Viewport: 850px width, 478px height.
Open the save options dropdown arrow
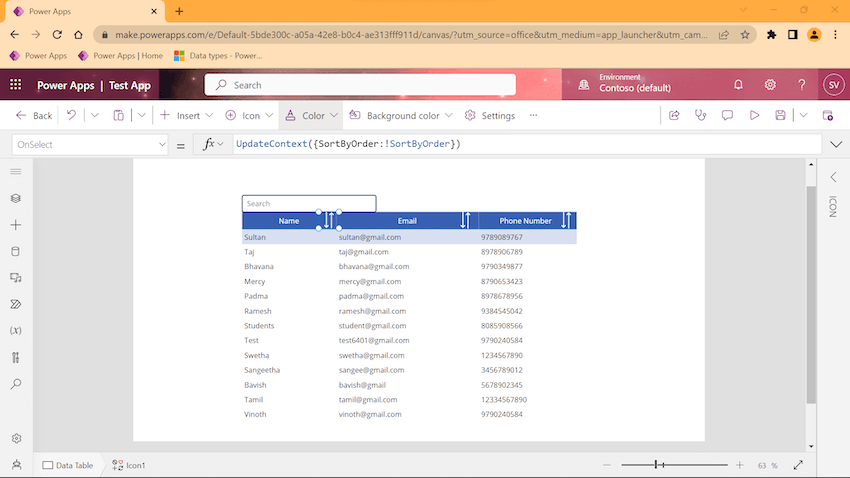tap(803, 115)
